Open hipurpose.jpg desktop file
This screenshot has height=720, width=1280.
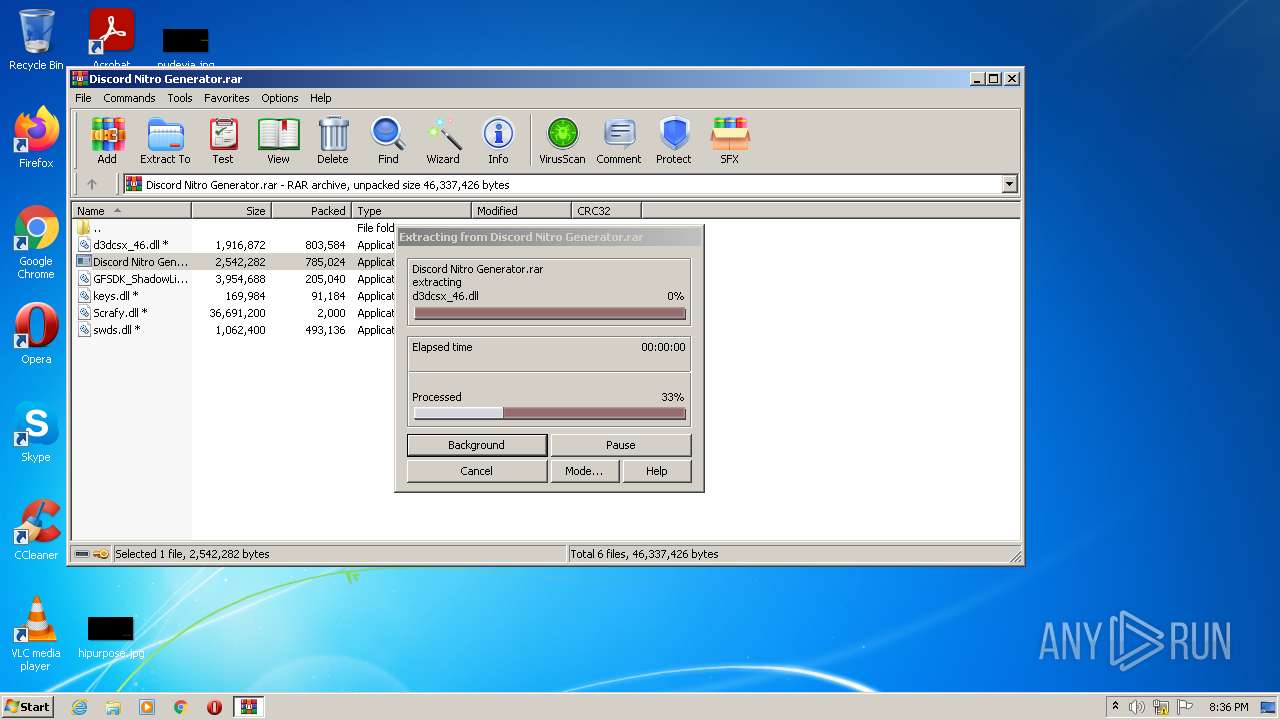tap(111, 637)
